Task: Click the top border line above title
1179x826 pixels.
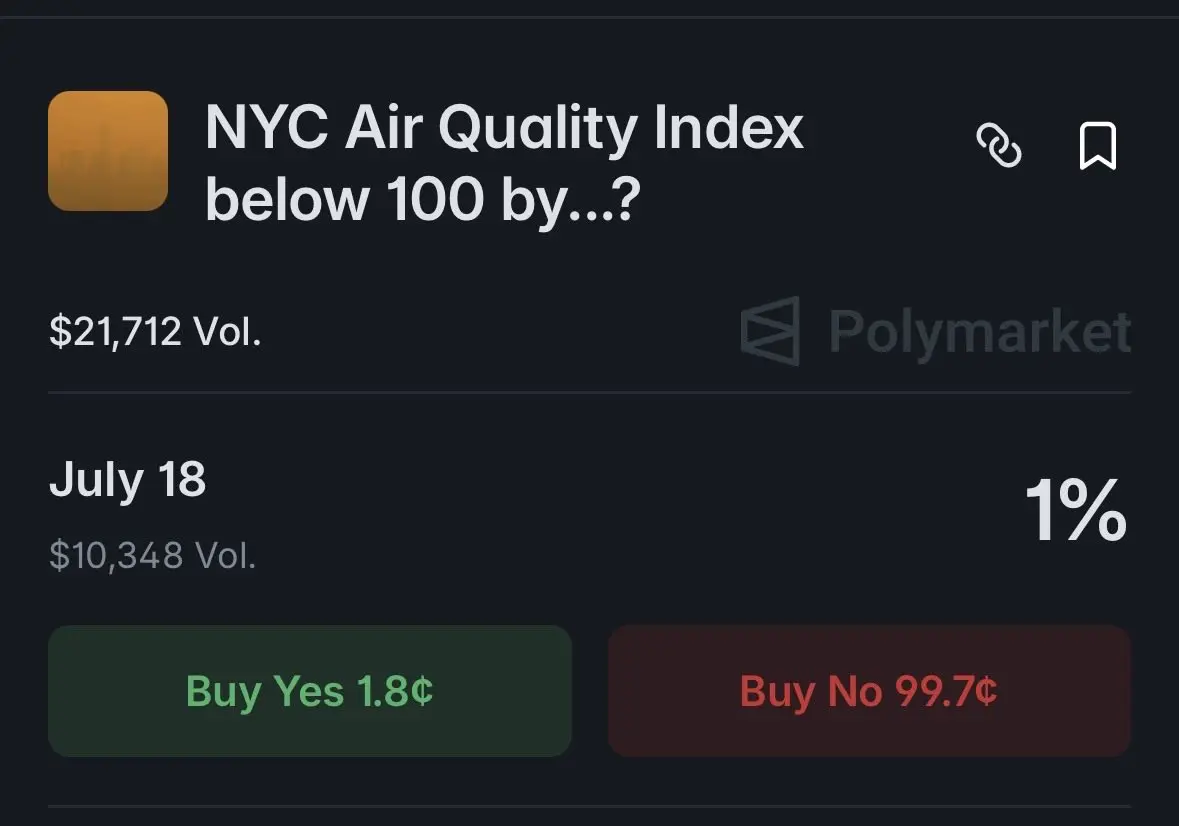Action: click(590, 17)
